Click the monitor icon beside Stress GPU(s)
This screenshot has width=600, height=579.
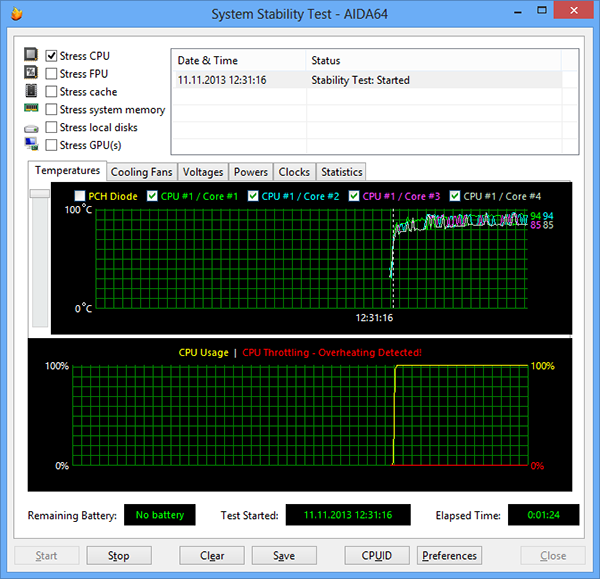31,144
